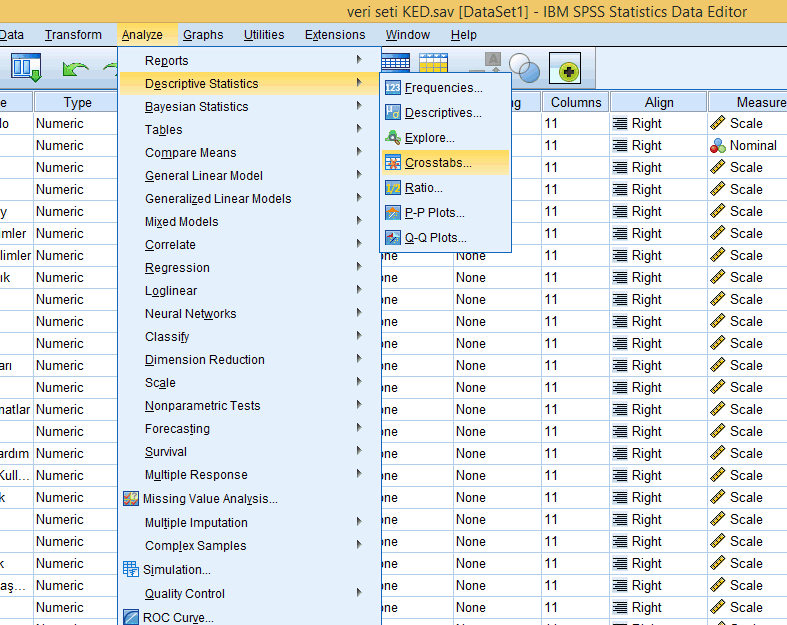Open ROC Curve analysis
This screenshot has height=625, width=787.
click(x=178, y=617)
